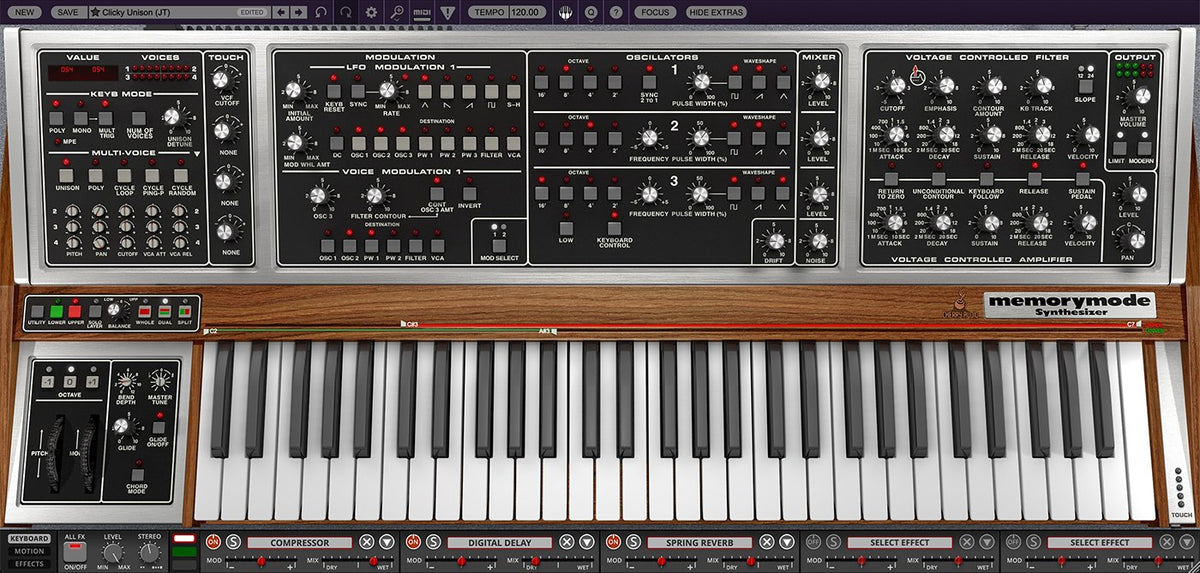
Task: Solo the Compressor effect with S button
Action: pyautogui.click(x=233, y=542)
